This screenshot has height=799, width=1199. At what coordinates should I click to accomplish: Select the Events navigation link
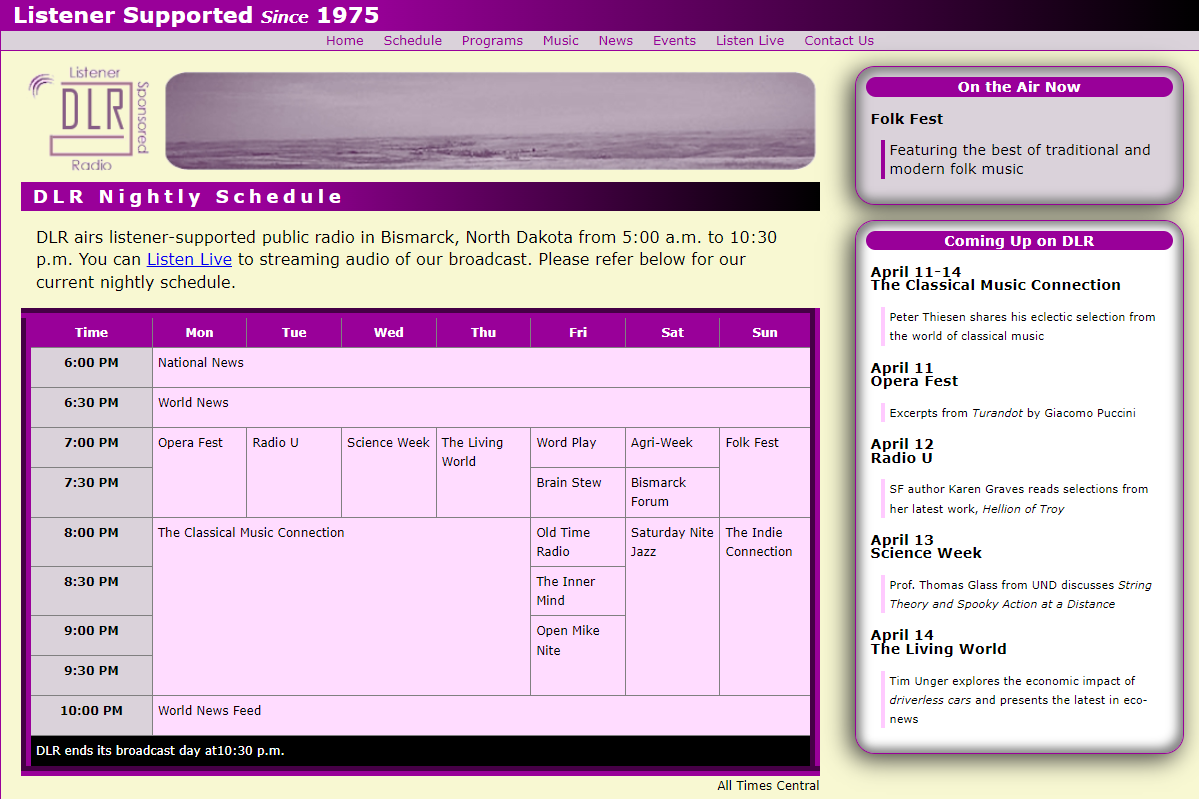click(x=674, y=40)
